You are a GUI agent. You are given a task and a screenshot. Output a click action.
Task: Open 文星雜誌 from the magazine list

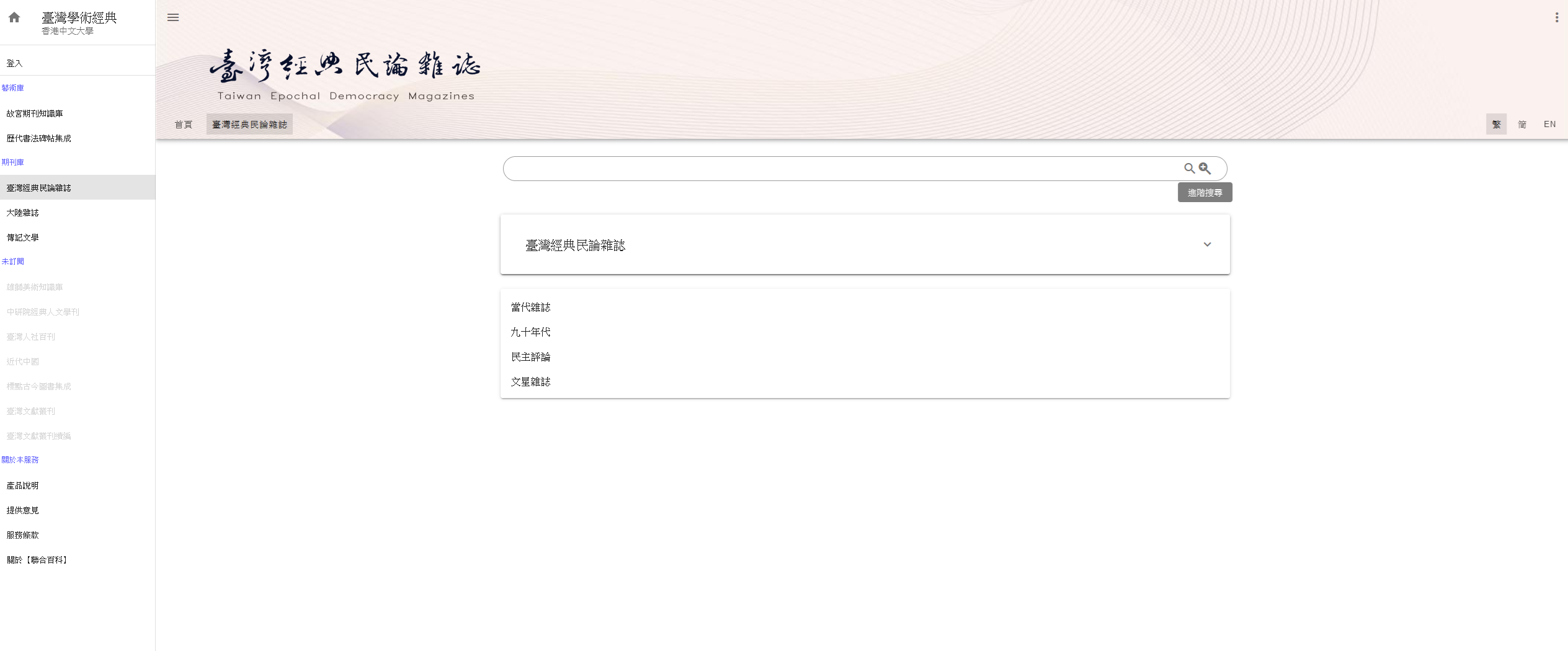click(530, 381)
